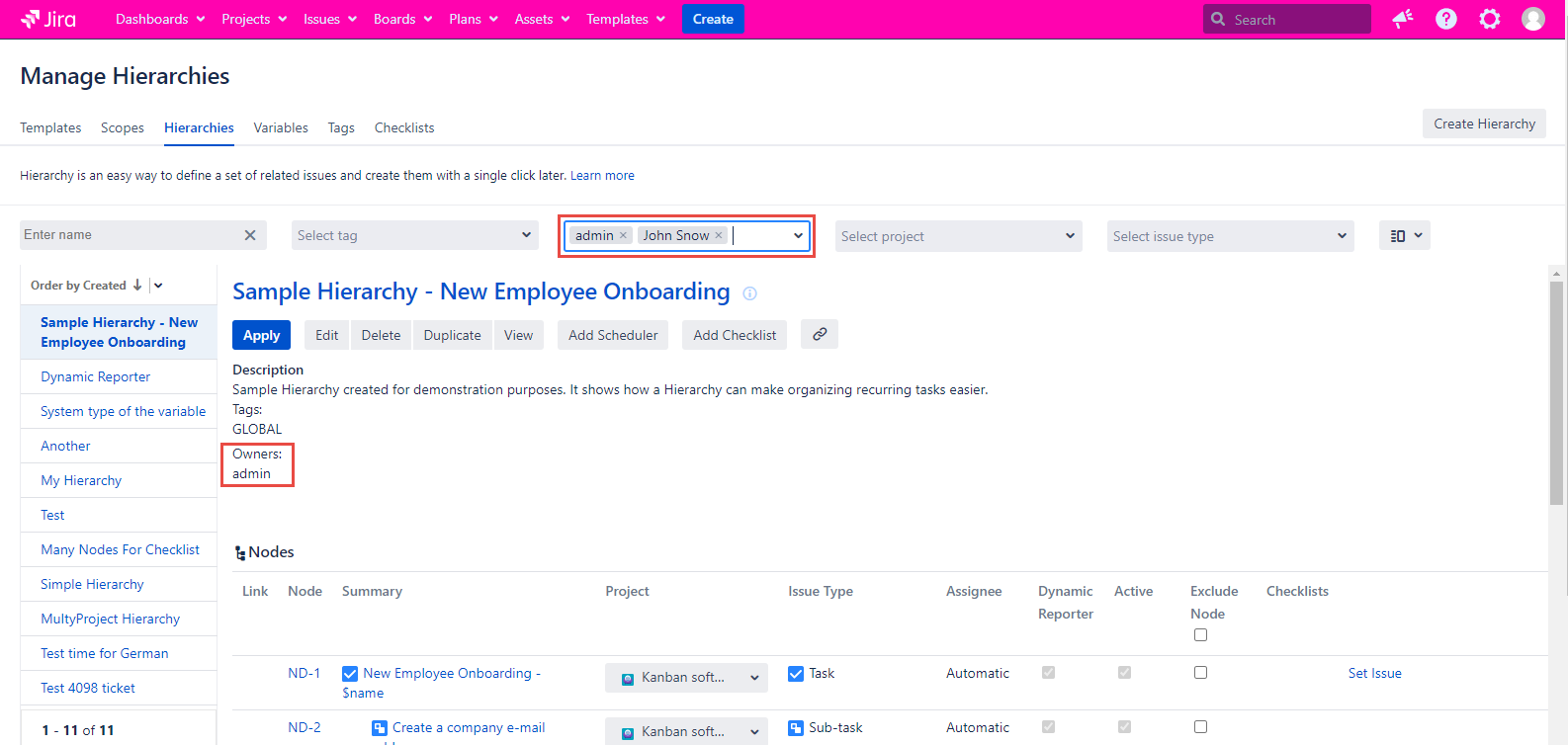
Task: Open the Projects menu in navbar
Action: click(x=254, y=19)
